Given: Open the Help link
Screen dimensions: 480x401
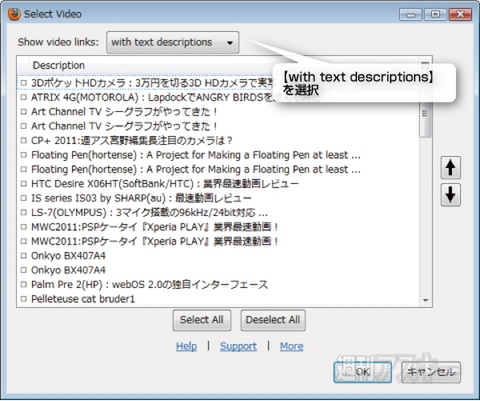Looking at the screenshot, I should pos(186,346).
